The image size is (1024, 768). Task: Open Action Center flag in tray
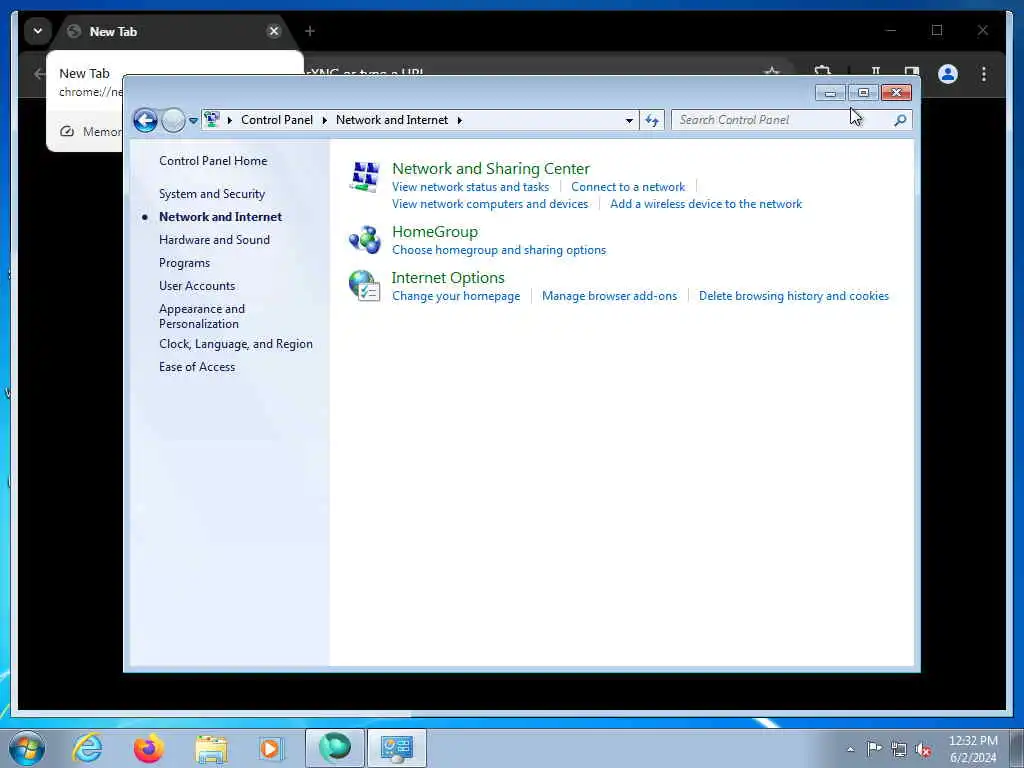874,748
